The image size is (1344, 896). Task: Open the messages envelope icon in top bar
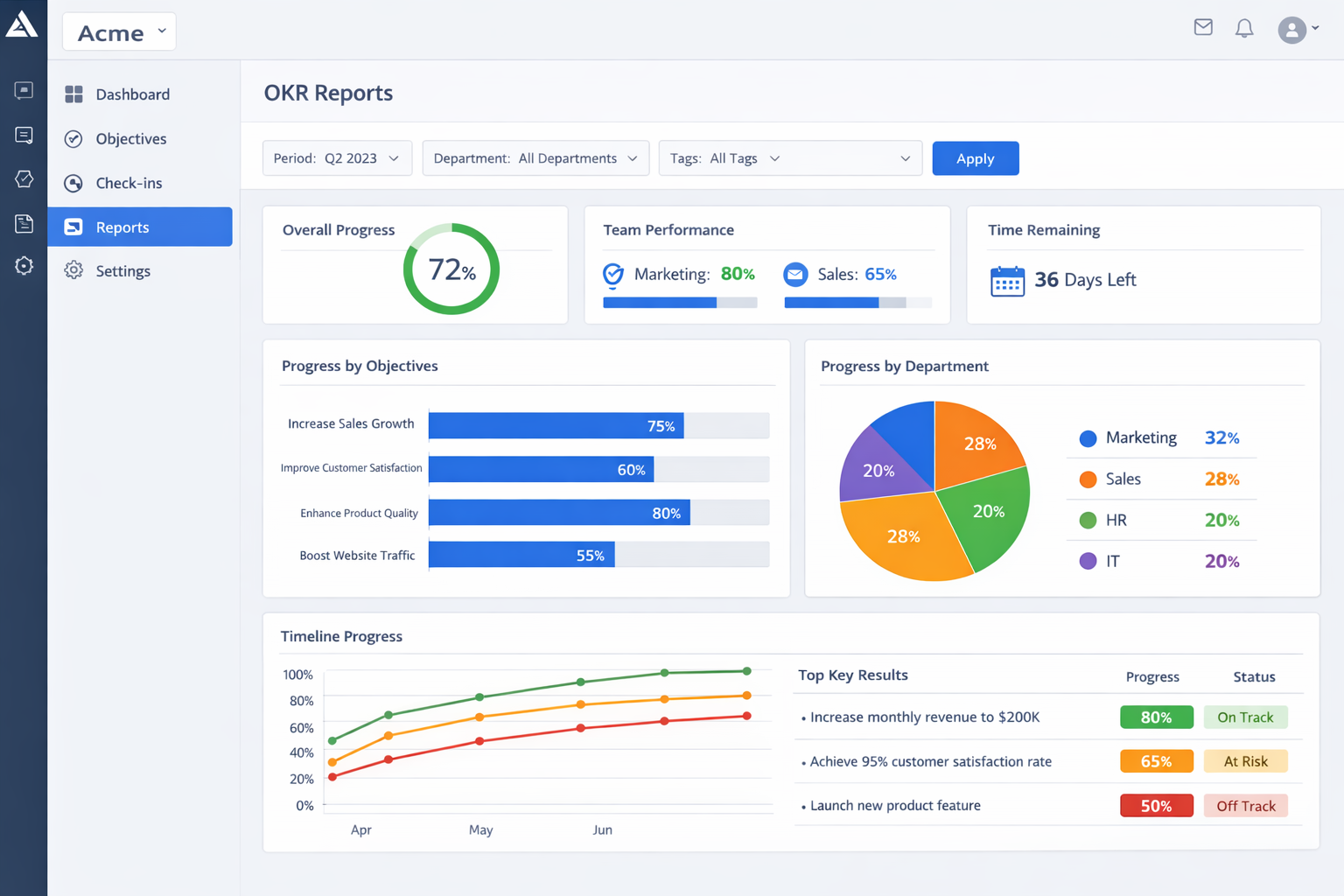click(1203, 27)
